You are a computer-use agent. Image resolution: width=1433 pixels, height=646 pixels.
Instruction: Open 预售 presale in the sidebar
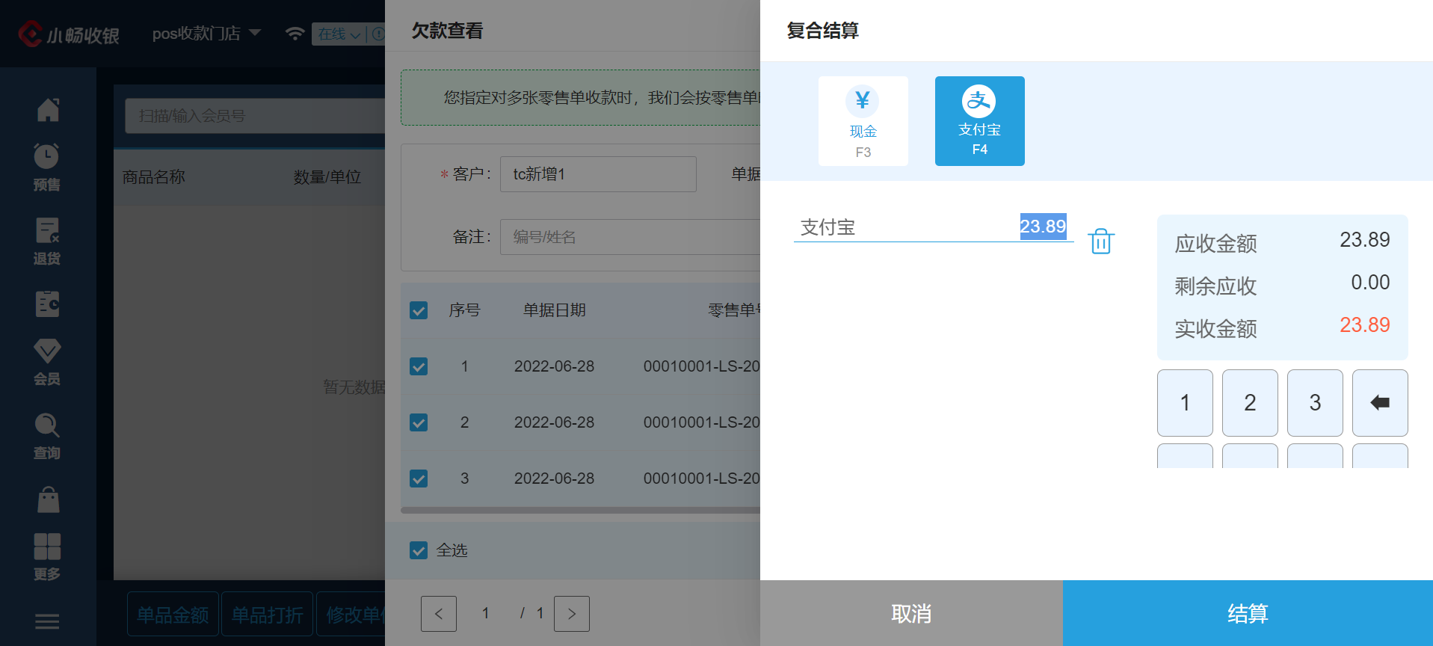point(47,167)
